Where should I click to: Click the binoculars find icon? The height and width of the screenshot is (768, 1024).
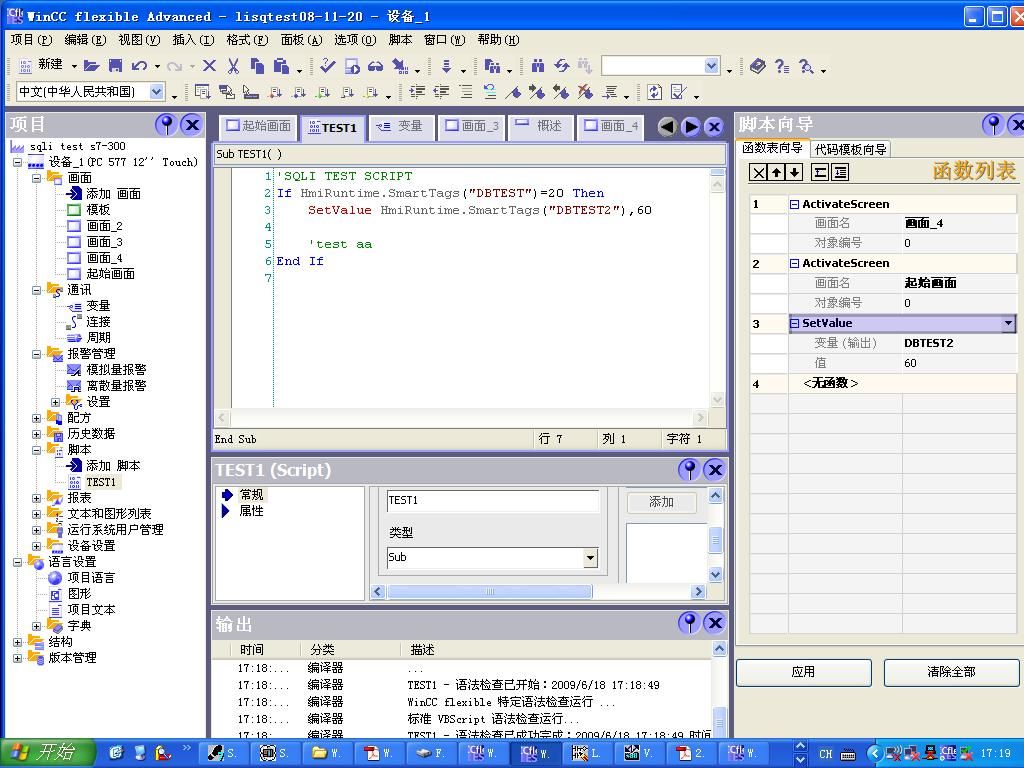click(537, 66)
